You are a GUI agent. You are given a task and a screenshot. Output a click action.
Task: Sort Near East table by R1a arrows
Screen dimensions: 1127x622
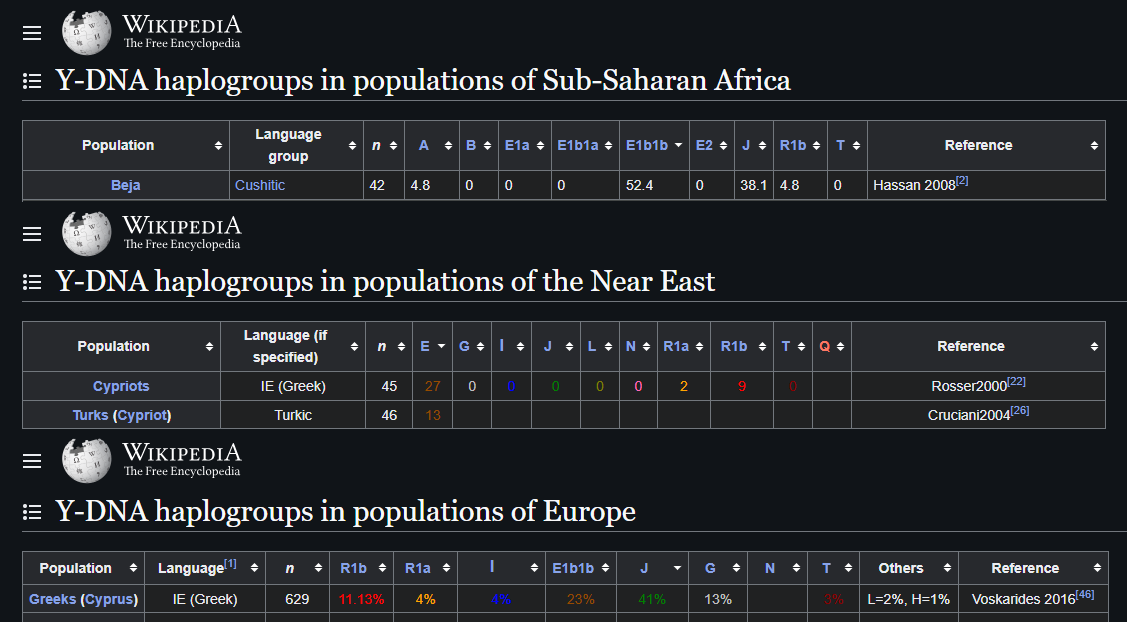tap(699, 347)
